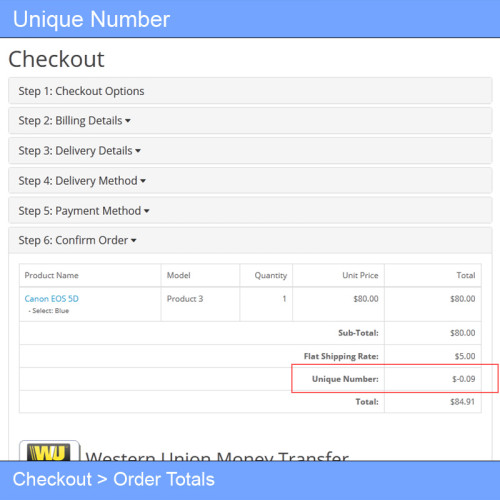Open the Canon EOS 5D product link
The height and width of the screenshot is (500, 500).
(x=52, y=299)
